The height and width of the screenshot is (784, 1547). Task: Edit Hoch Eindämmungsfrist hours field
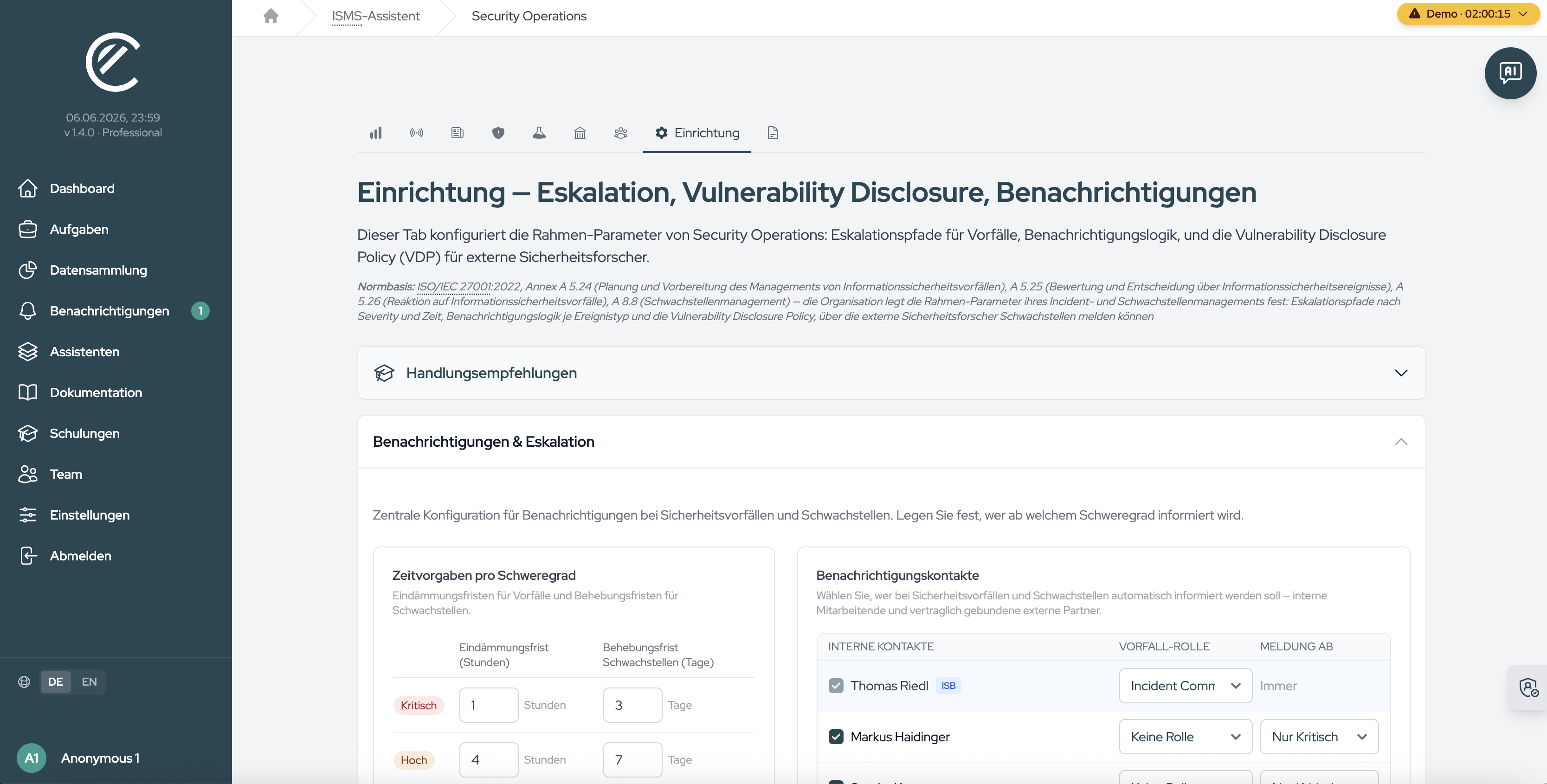[x=488, y=759]
